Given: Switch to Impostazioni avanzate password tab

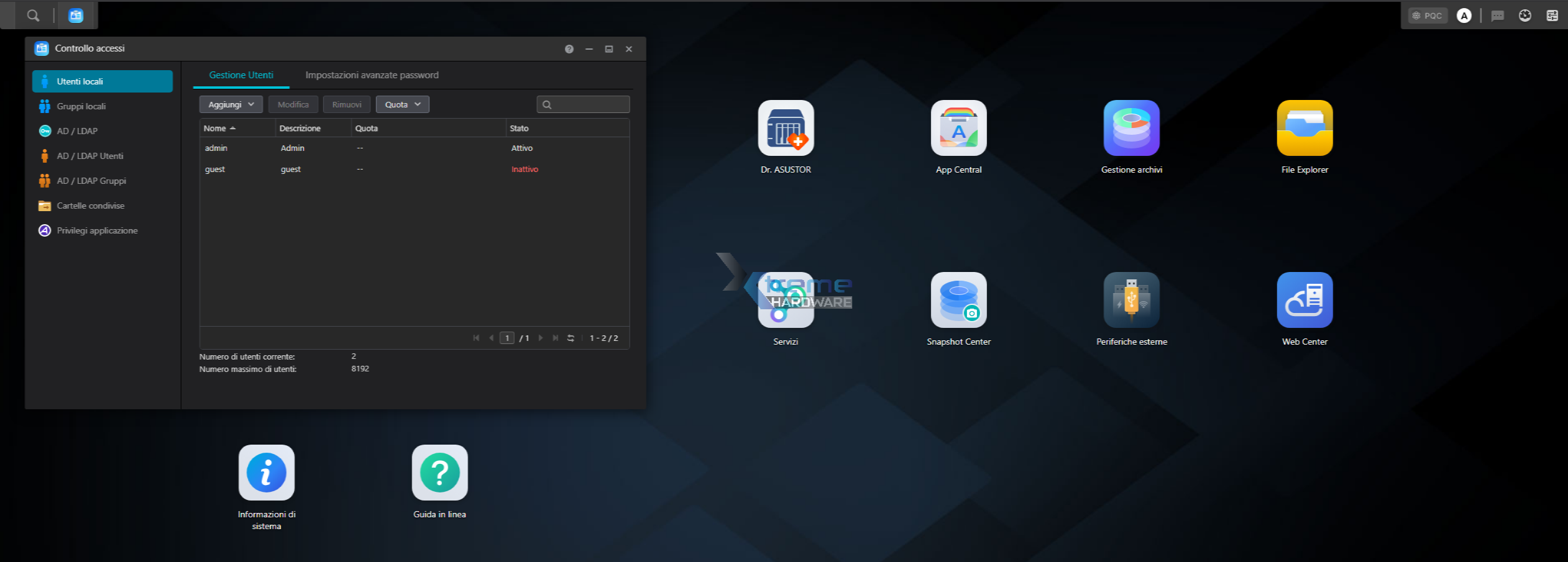Looking at the screenshot, I should click(372, 75).
